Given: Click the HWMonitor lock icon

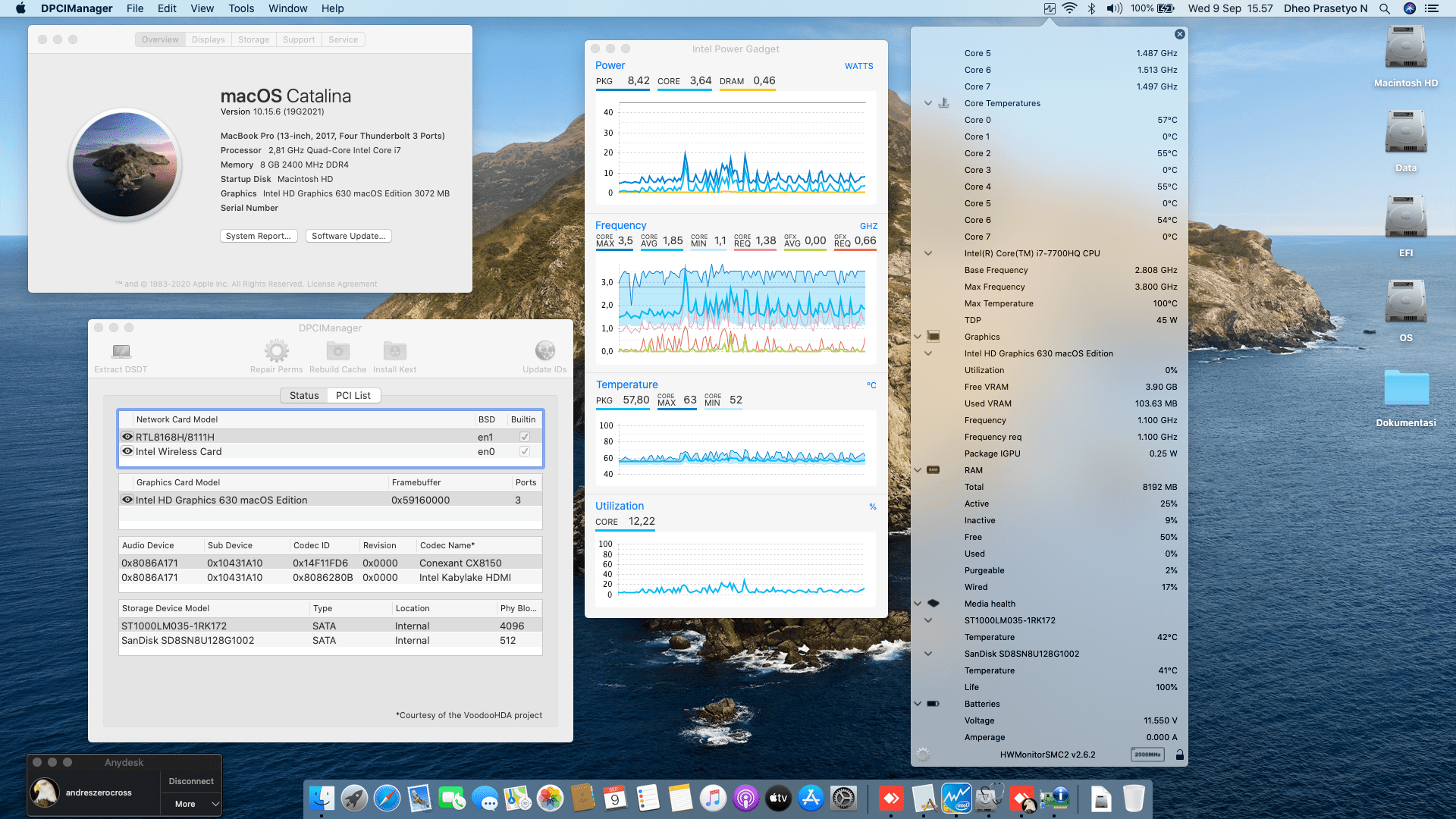Looking at the screenshot, I should point(1179,755).
